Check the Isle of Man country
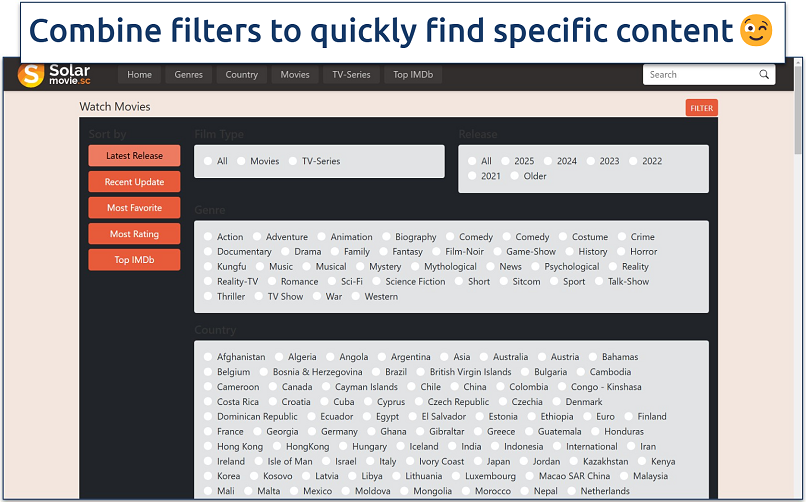Image resolution: width=806 pixels, height=502 pixels. tap(259, 461)
